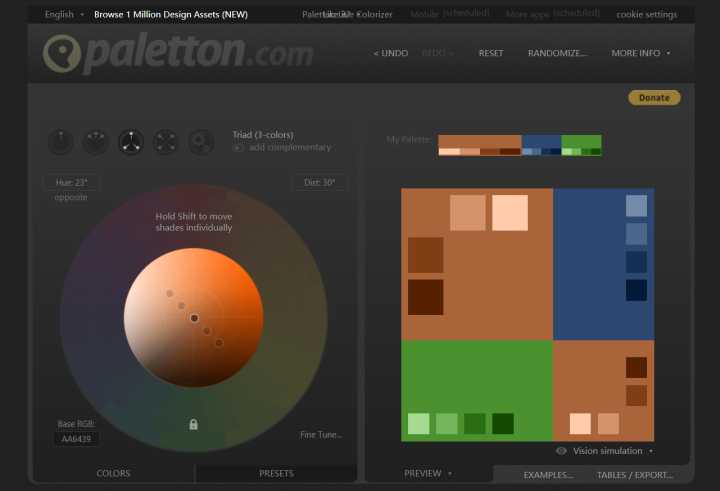Open the English language dropdown

64,14
